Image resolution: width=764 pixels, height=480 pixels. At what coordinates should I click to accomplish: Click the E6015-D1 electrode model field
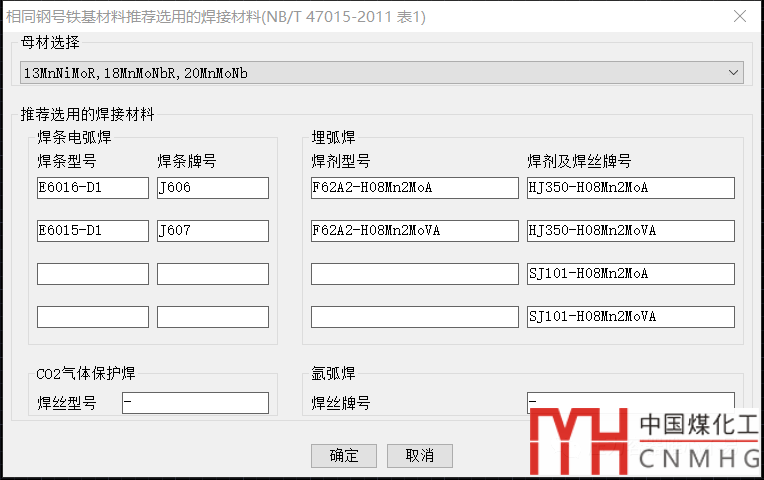pos(93,231)
